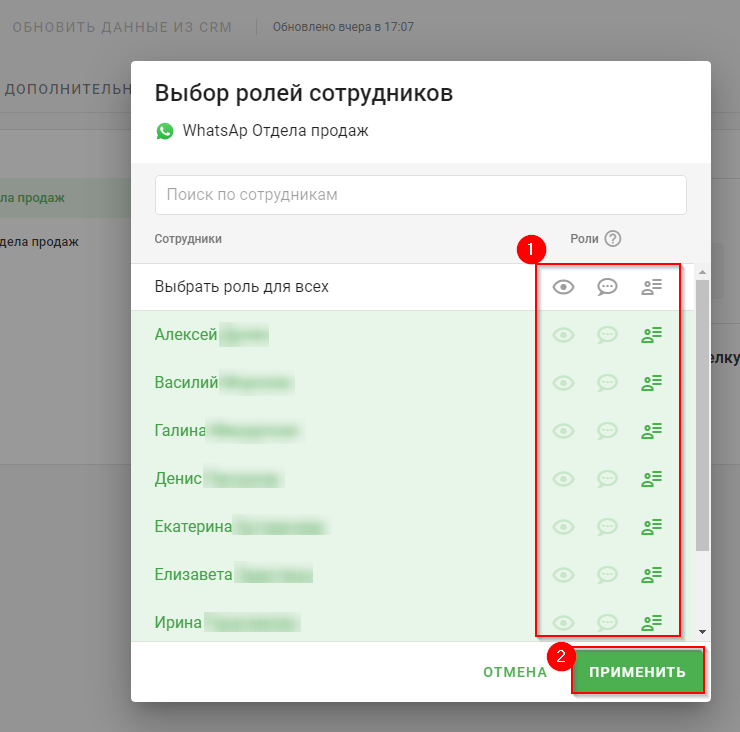Viewport: 740px width, 732px height.
Task: Click employee name Денис
Action: [x=178, y=479]
